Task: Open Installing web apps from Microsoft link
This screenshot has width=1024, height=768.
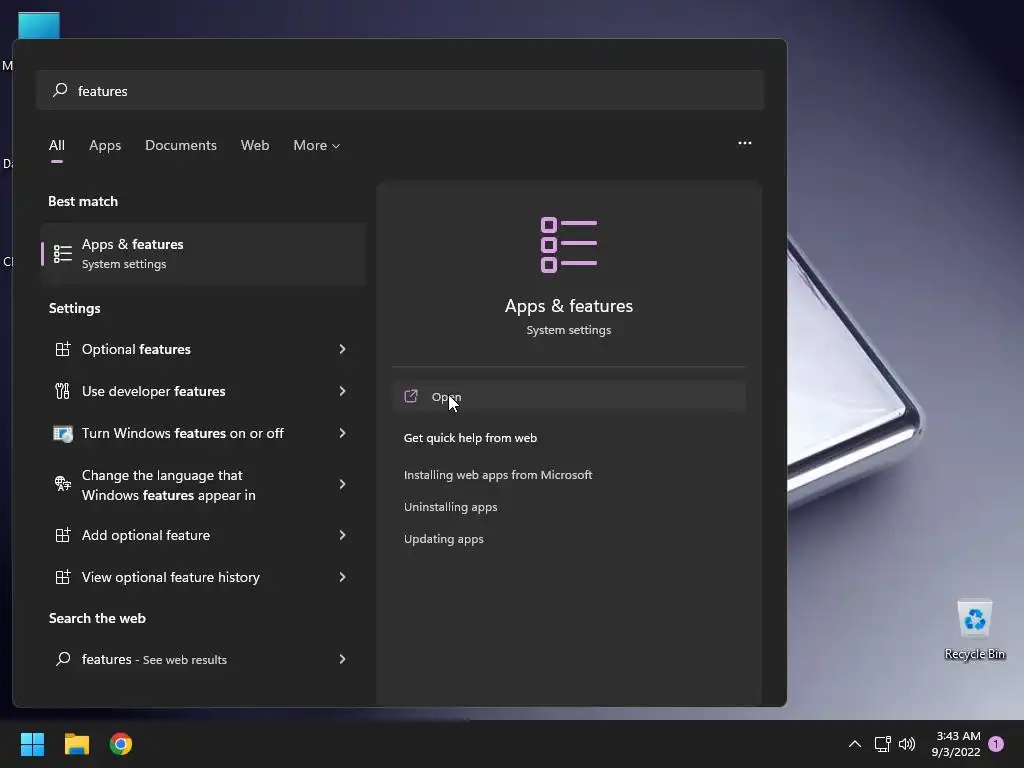Action: tap(498, 475)
